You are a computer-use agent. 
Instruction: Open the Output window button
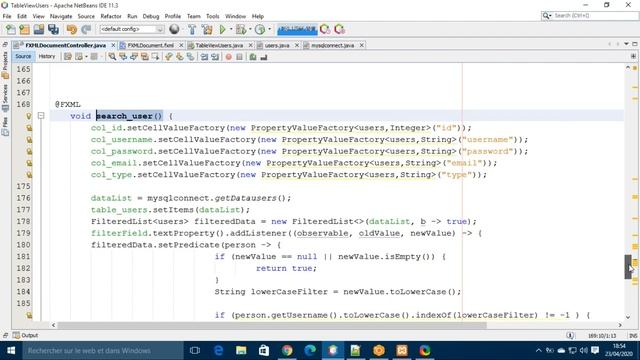coord(25,336)
